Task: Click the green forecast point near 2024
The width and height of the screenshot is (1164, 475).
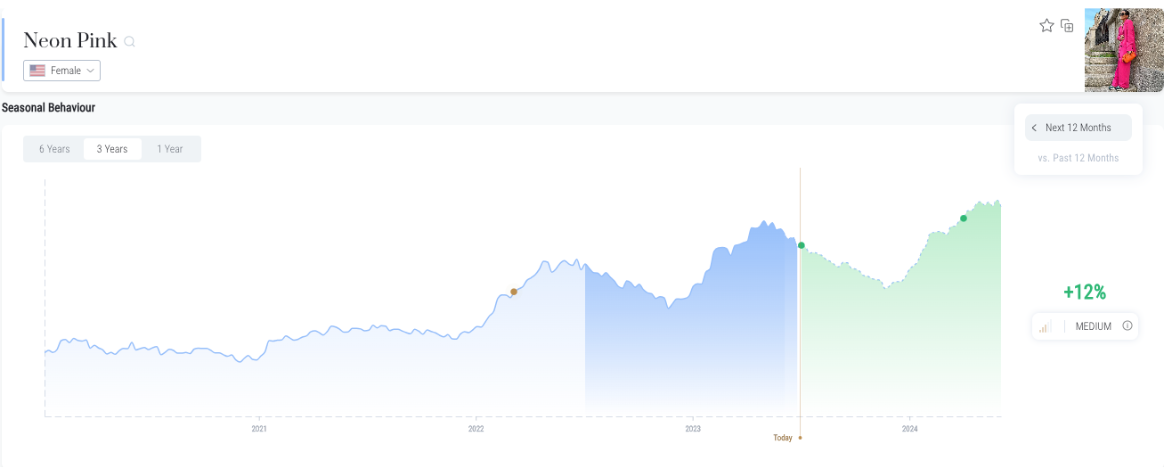Action: point(964,218)
